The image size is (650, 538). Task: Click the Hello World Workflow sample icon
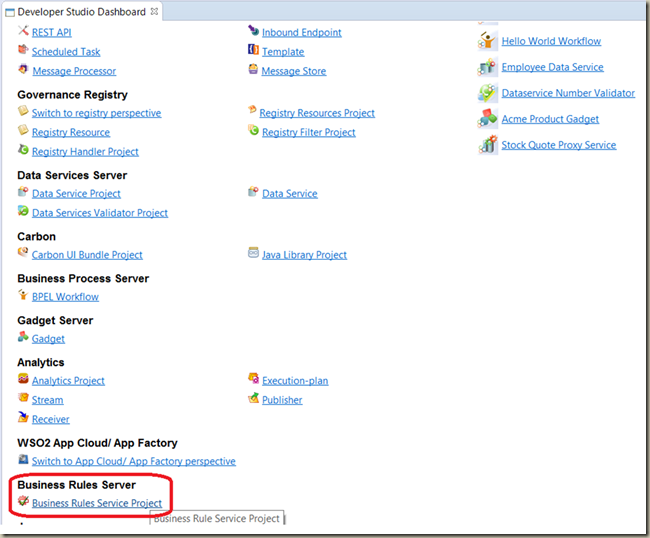(487, 41)
